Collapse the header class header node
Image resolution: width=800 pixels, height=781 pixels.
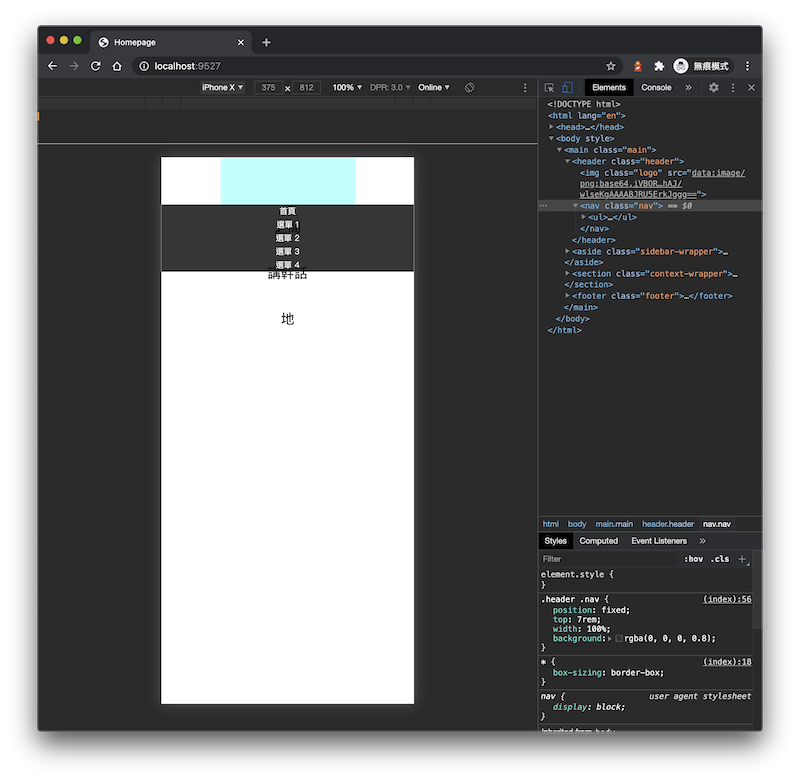click(x=567, y=161)
